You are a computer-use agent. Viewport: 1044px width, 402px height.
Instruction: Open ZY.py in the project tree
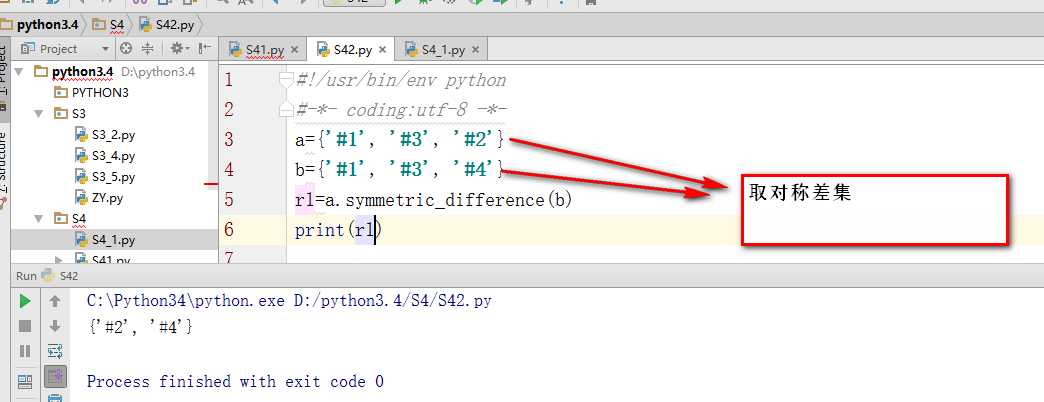click(x=99, y=198)
